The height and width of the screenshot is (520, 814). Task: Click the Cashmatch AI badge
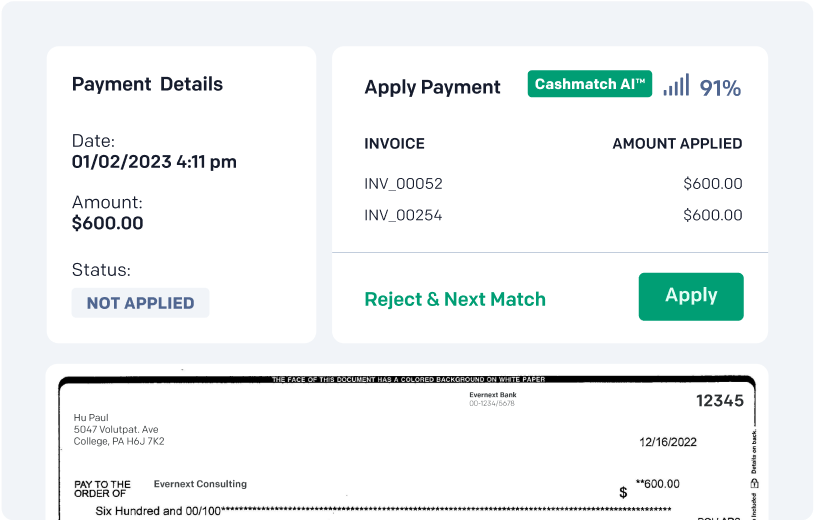coord(590,84)
